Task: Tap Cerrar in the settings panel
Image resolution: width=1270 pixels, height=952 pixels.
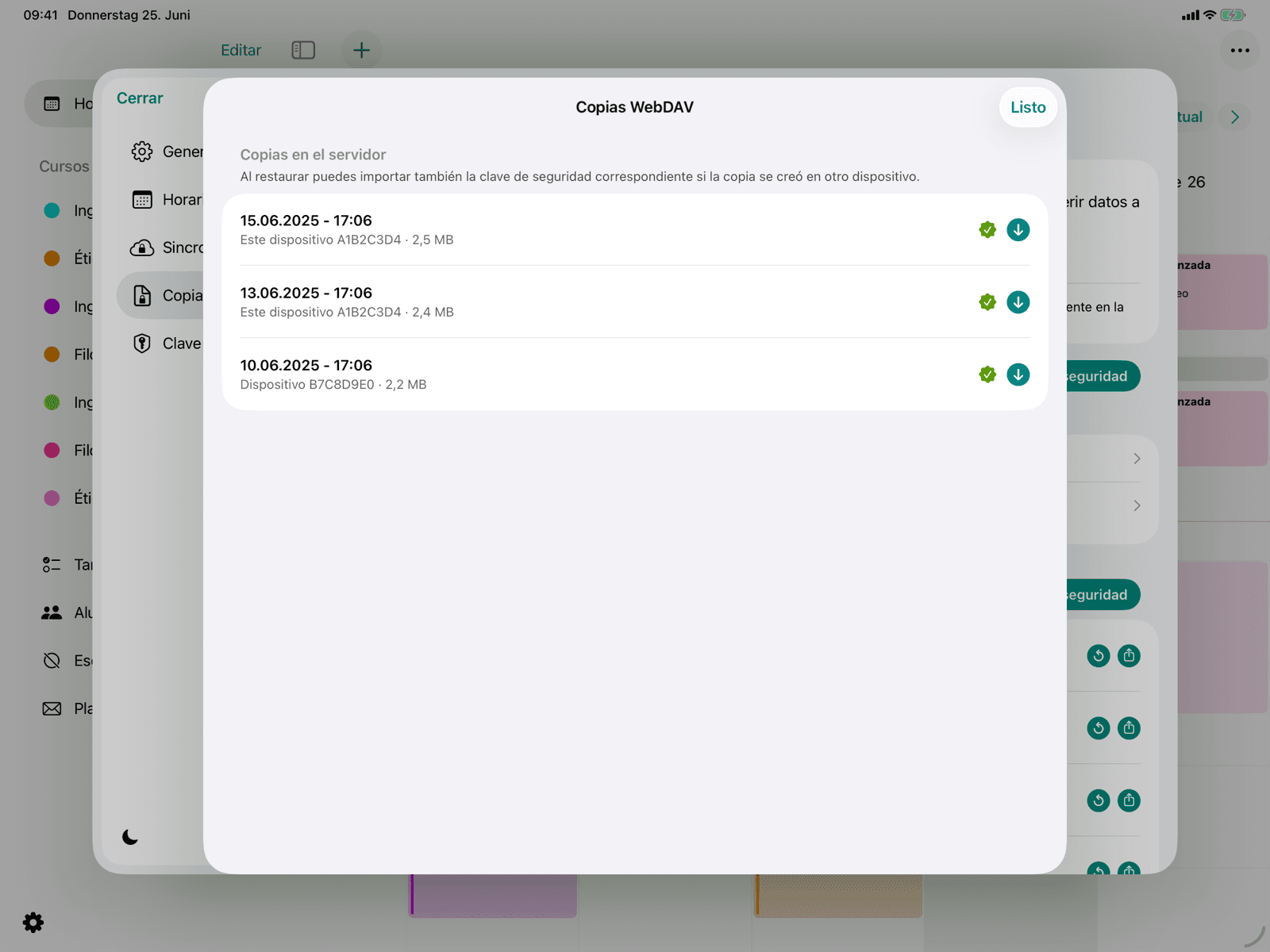Action: coord(140,98)
